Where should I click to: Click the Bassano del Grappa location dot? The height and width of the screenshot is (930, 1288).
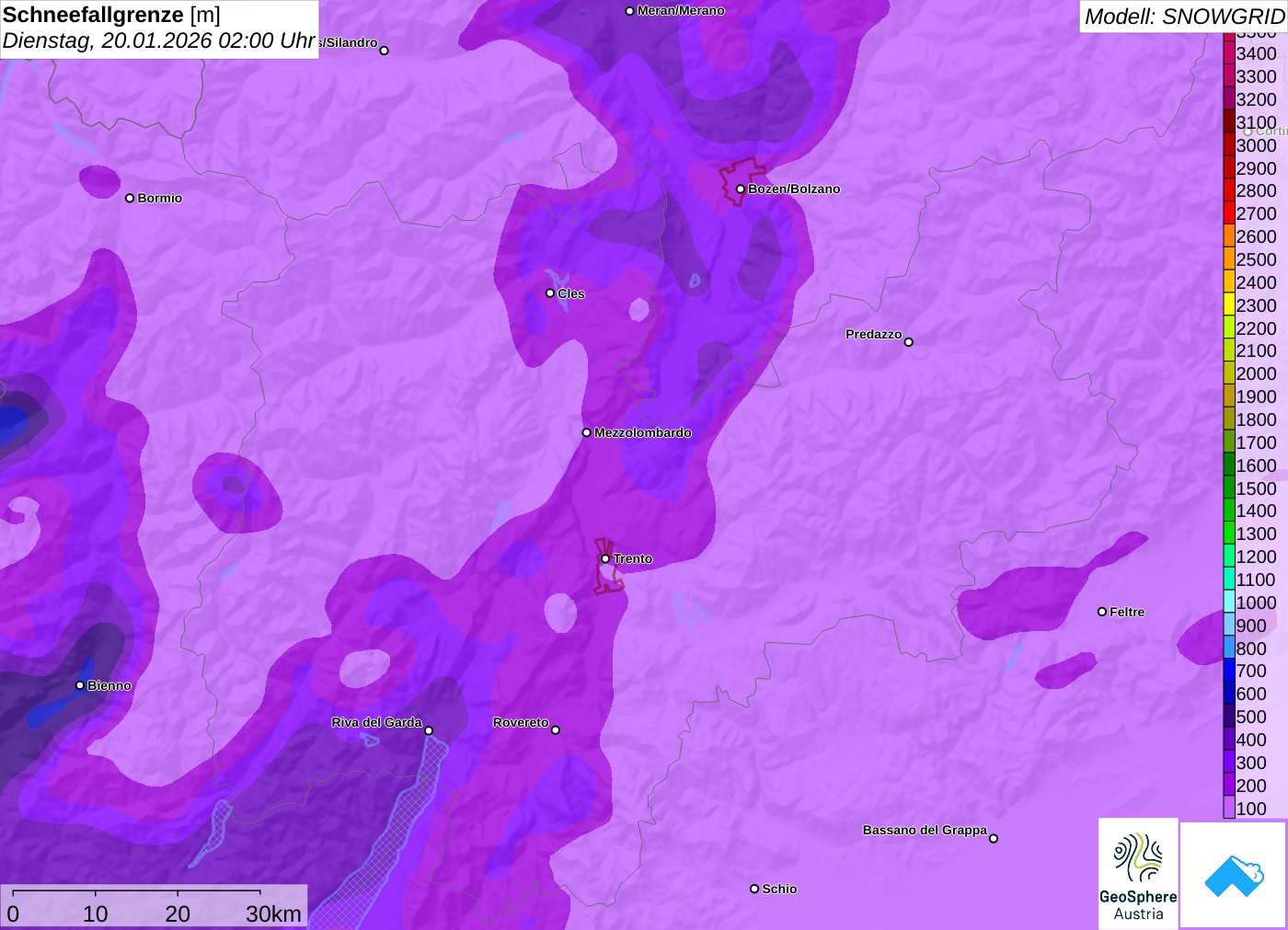click(x=994, y=838)
